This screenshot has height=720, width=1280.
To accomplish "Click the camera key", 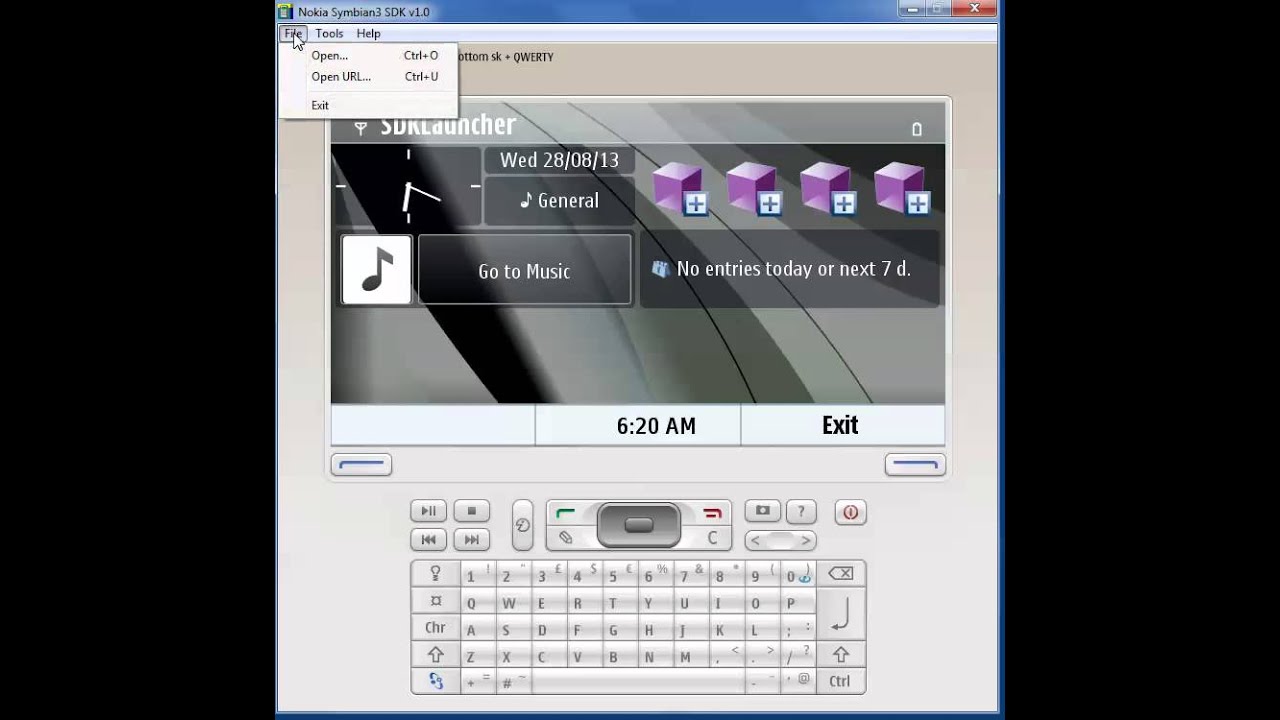I will pyautogui.click(x=762, y=511).
